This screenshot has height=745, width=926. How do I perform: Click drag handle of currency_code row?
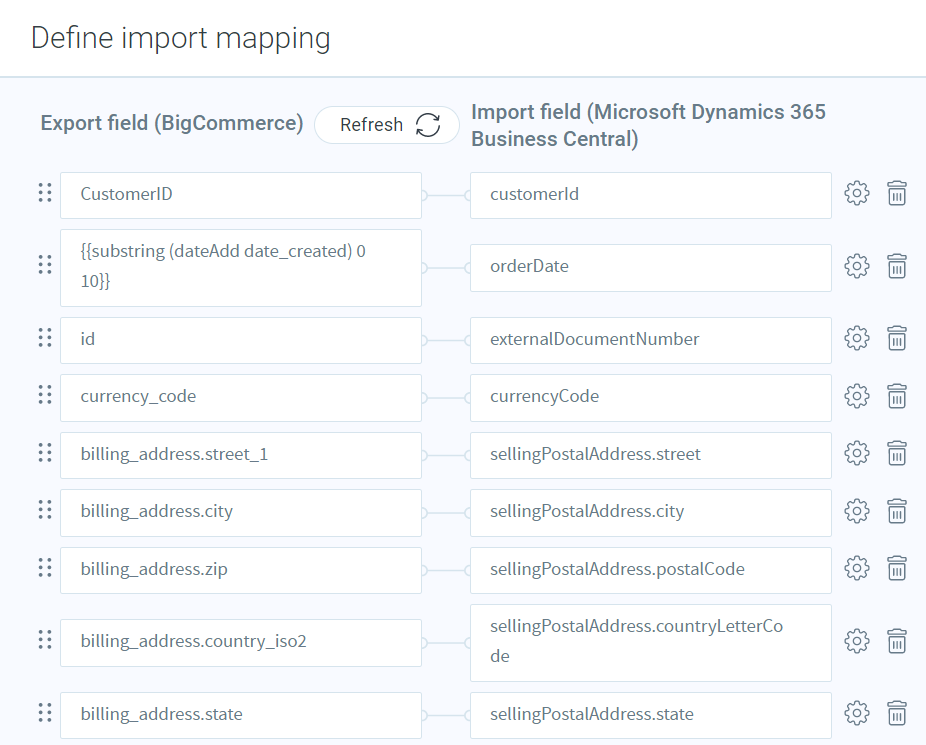(45, 394)
